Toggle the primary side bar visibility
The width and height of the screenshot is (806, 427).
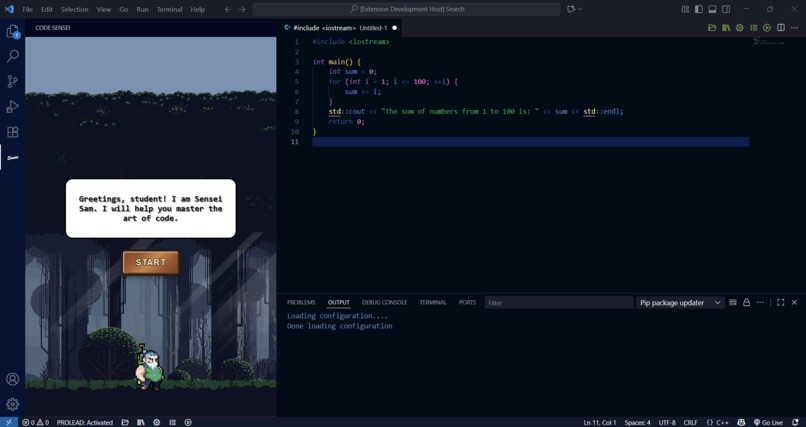pos(699,9)
